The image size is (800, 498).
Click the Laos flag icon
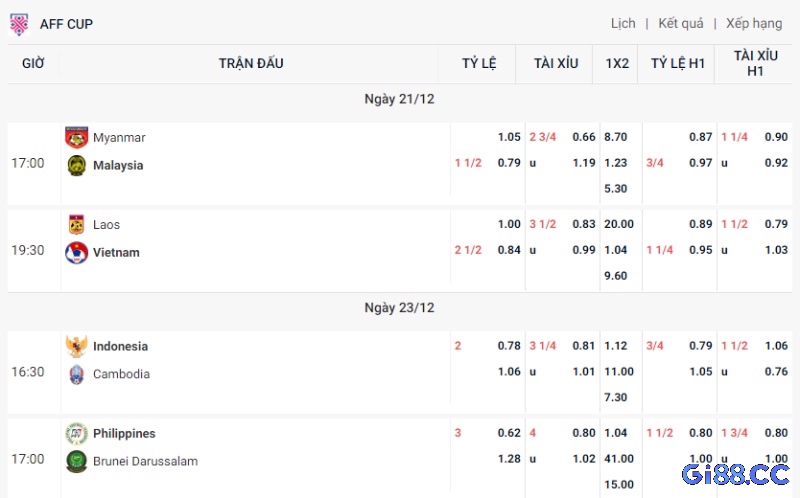tap(76, 224)
